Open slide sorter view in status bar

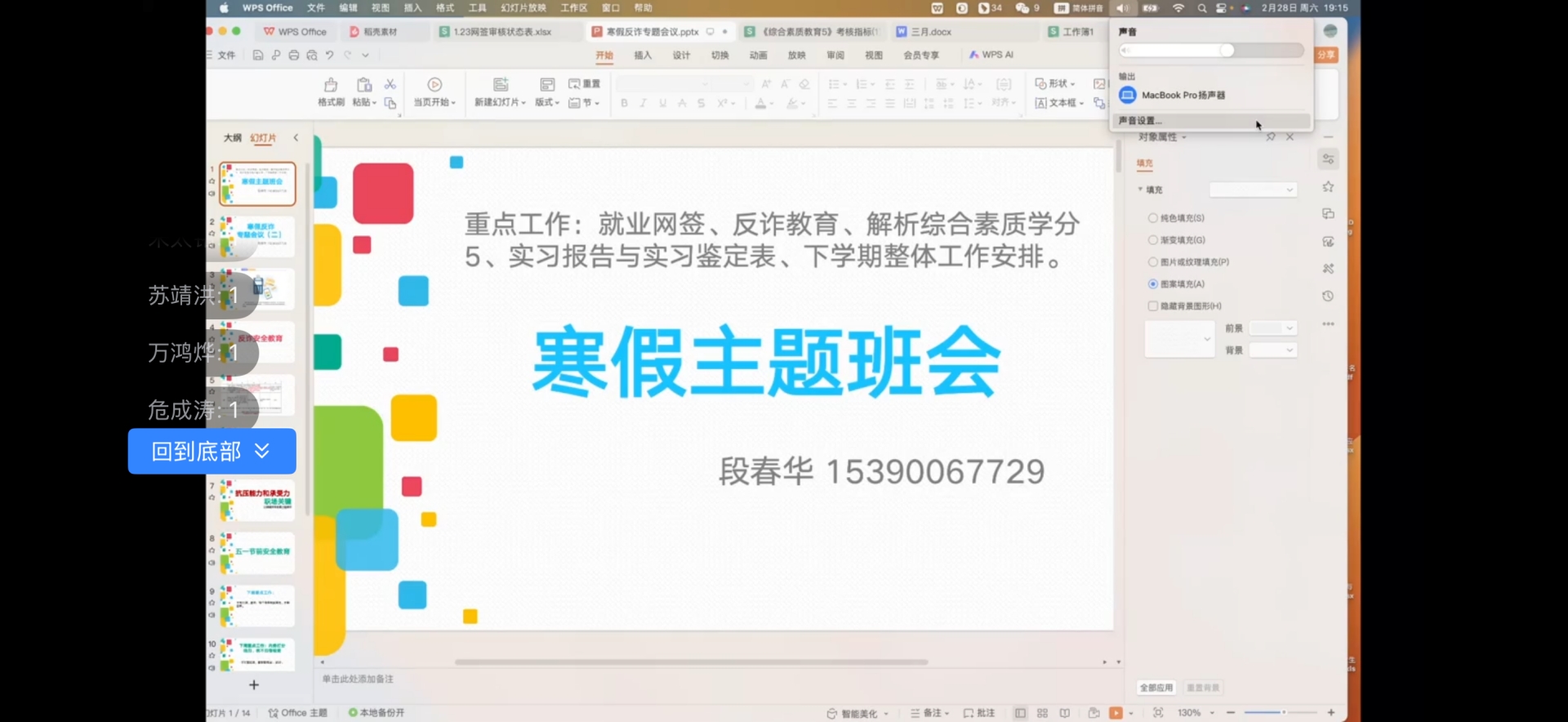1042,713
